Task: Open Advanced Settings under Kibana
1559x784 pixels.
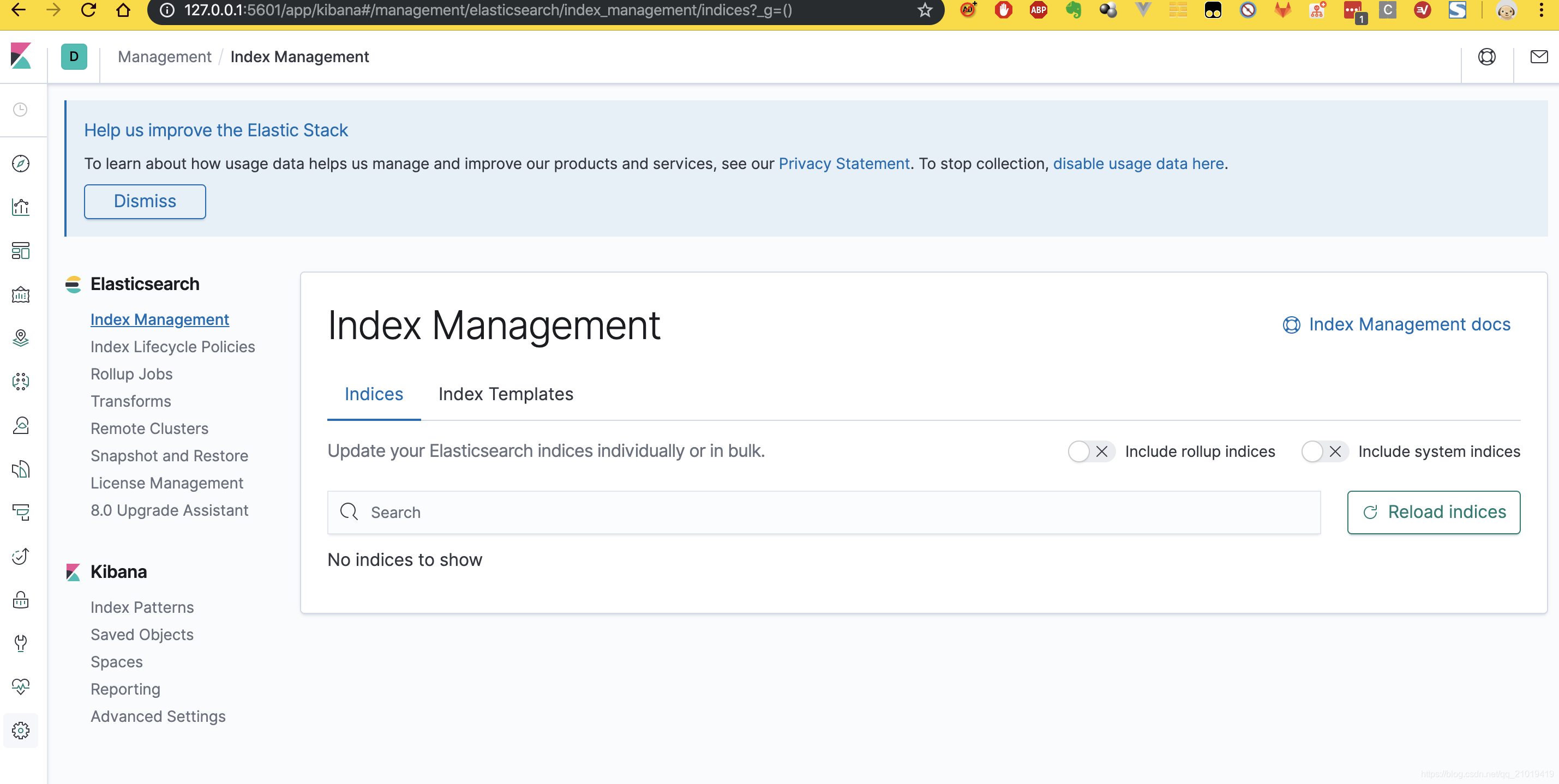Action: tap(158, 716)
